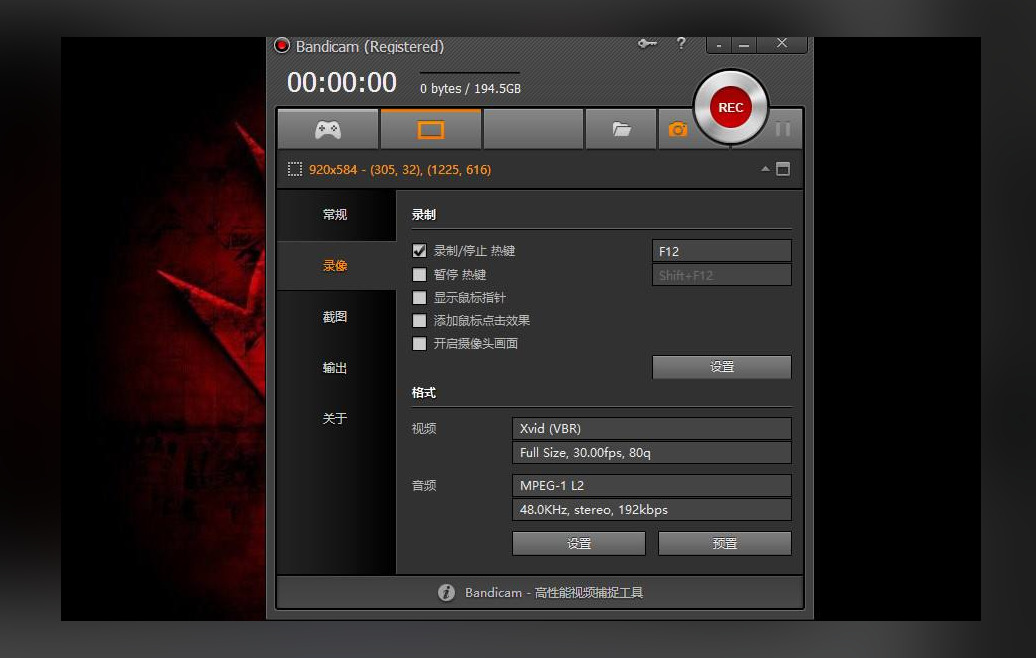The height and width of the screenshot is (658, 1036).
Task: Click 设置 button under recording options
Action: click(x=722, y=367)
